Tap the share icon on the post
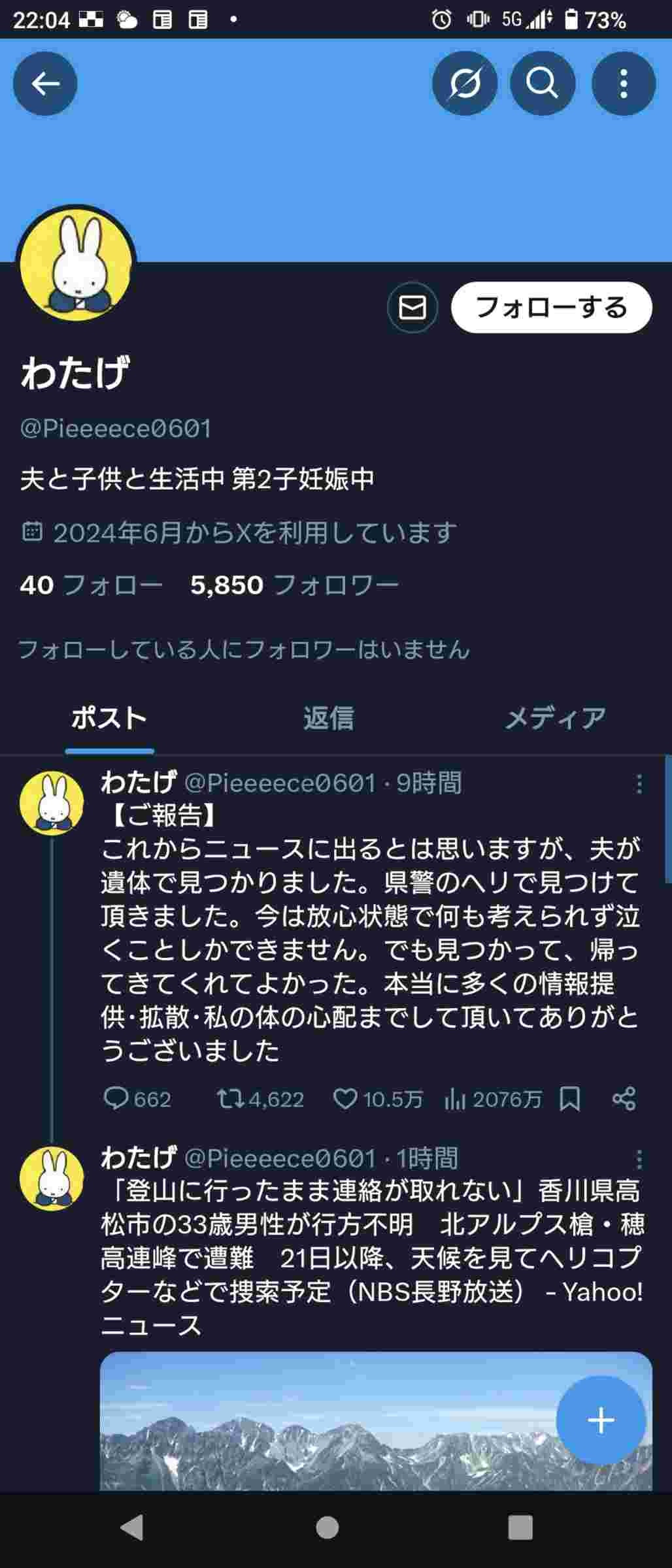Image resolution: width=672 pixels, height=1568 pixels. click(x=624, y=1099)
